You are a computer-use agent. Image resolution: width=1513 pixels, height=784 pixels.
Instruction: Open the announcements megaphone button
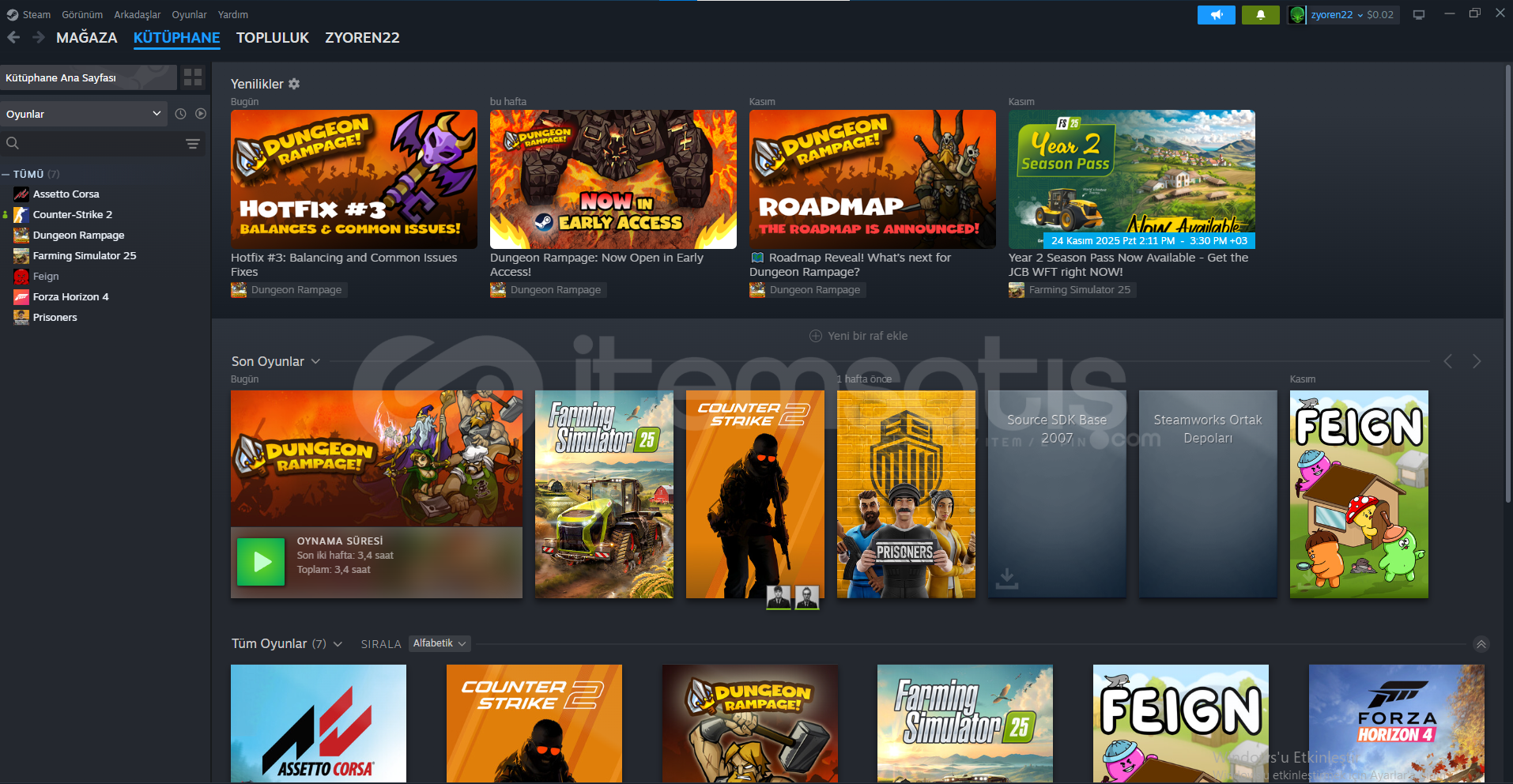(x=1216, y=14)
